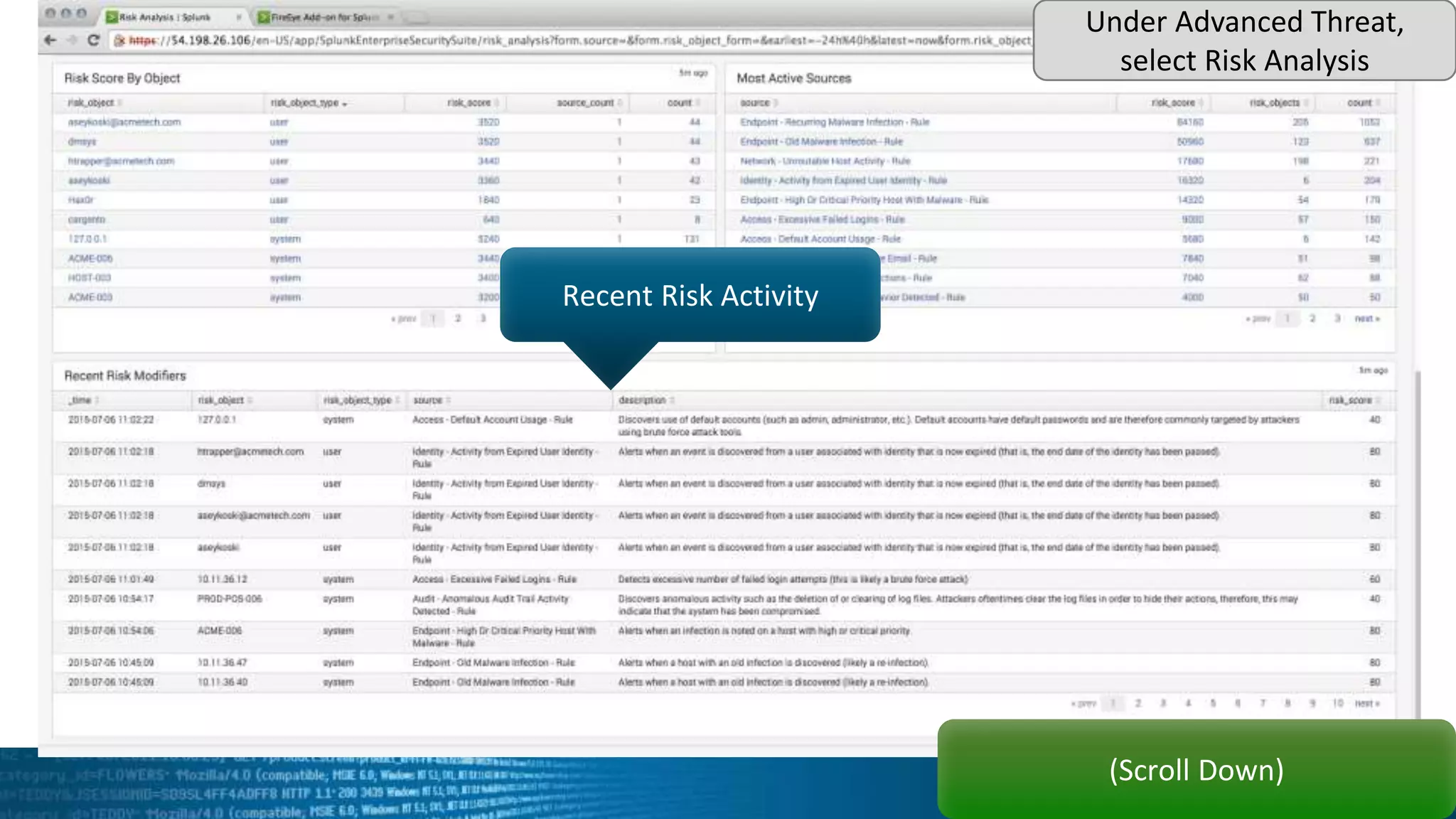Click the browser address bar URL
1456x819 pixels.
tap(579, 40)
